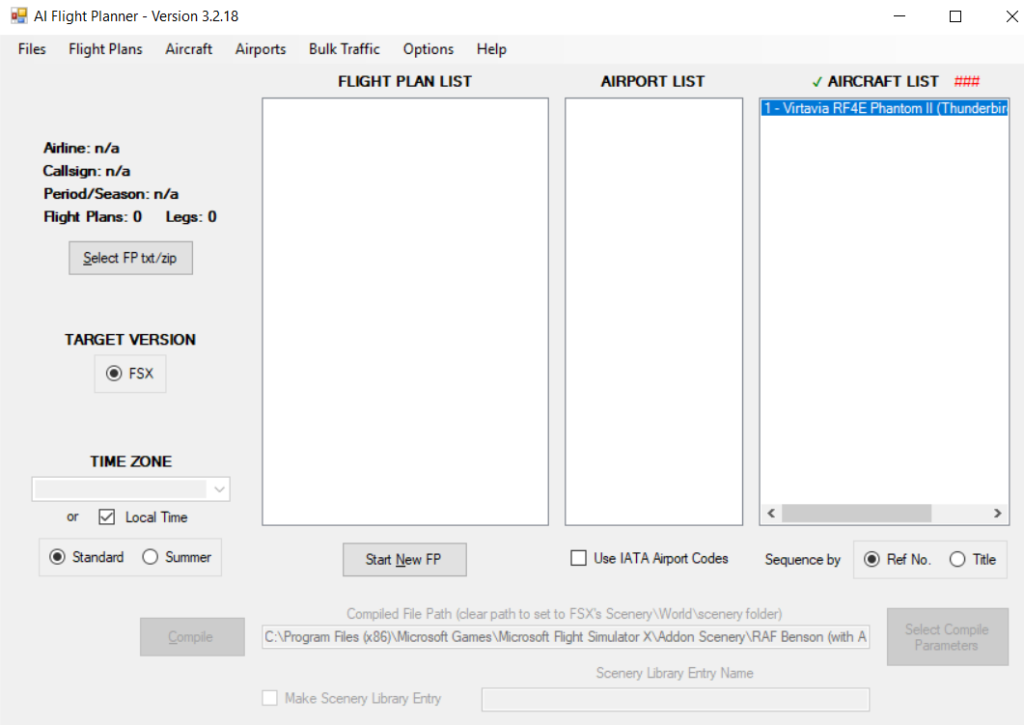Click the AI Flight Planner title bar icon

(x=18, y=16)
